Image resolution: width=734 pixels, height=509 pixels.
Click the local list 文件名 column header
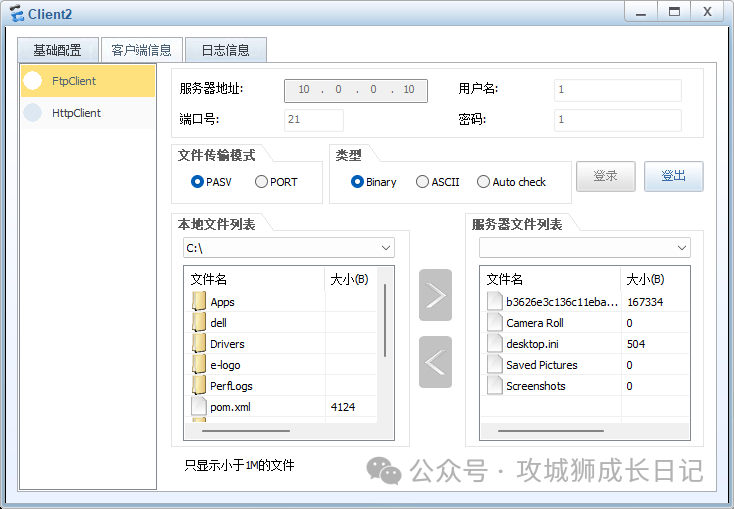pyautogui.click(x=255, y=279)
